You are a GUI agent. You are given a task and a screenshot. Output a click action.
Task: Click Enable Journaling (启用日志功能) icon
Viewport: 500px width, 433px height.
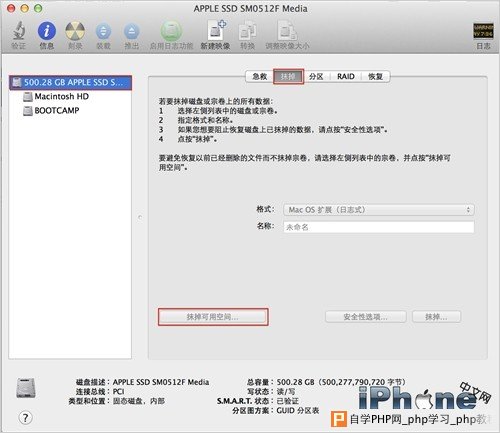click(x=171, y=31)
